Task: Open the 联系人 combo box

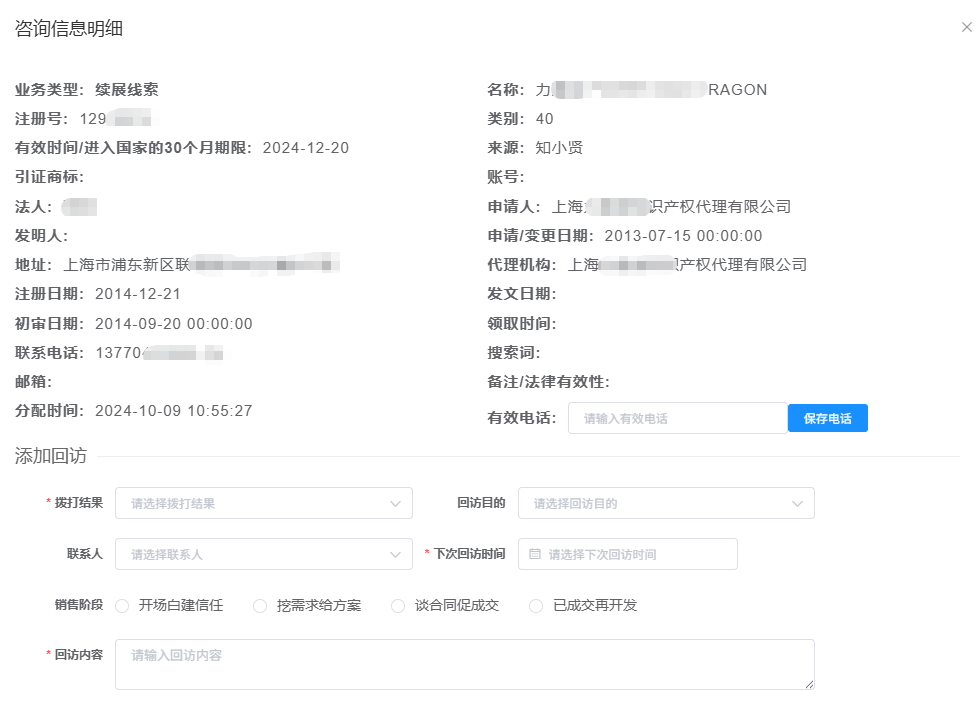Action: point(263,554)
